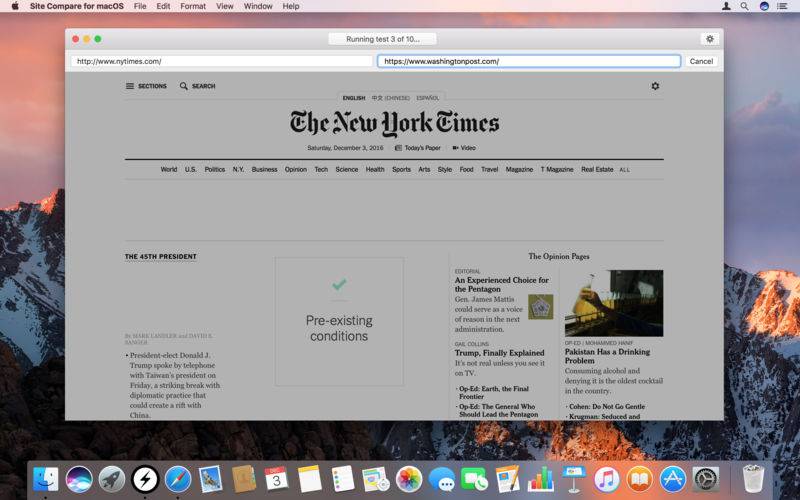Open System Preferences from the dock
The height and width of the screenshot is (500, 800).
[706, 480]
